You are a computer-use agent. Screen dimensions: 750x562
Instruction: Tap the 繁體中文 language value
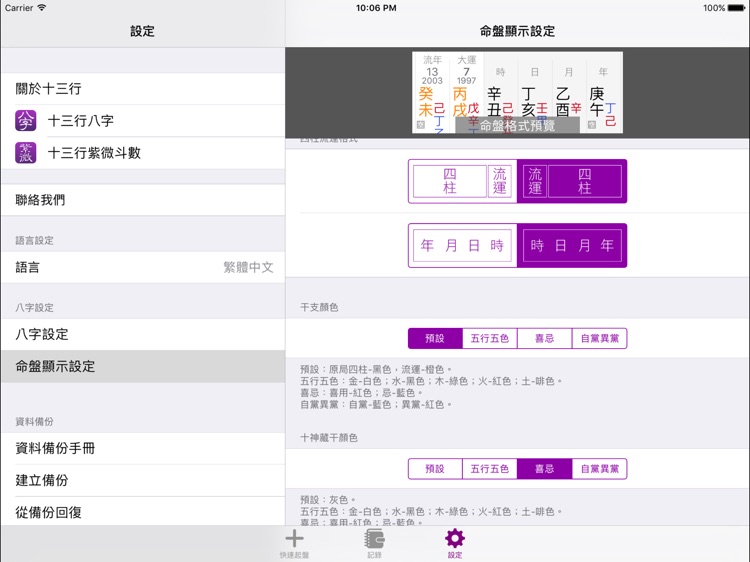pos(248,267)
